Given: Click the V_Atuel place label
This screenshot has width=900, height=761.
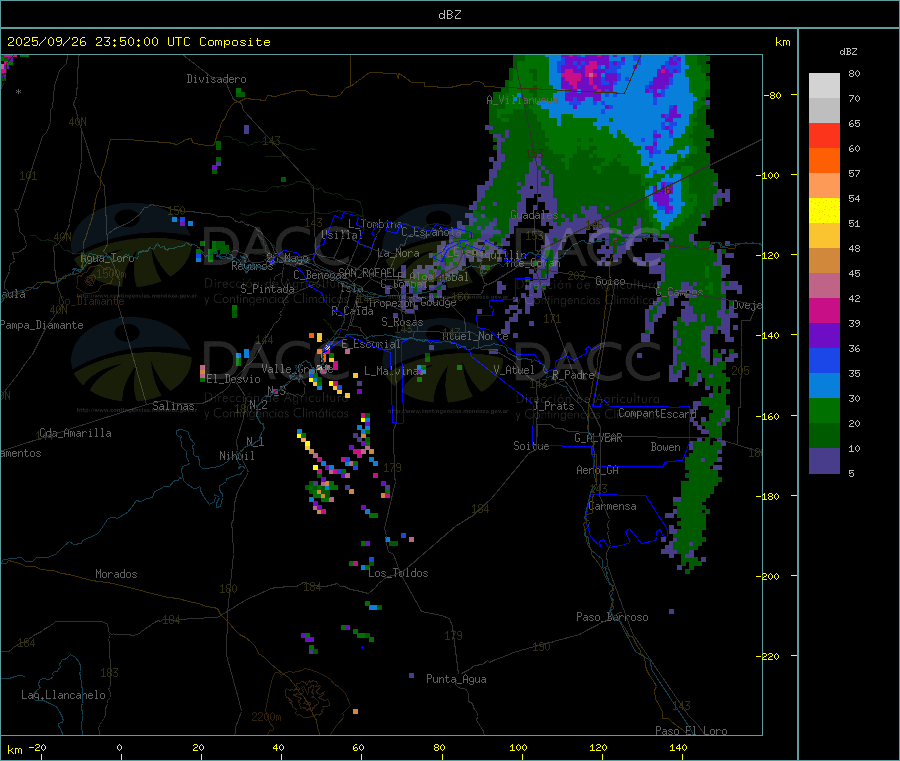Looking at the screenshot, I should pyautogui.click(x=514, y=371).
